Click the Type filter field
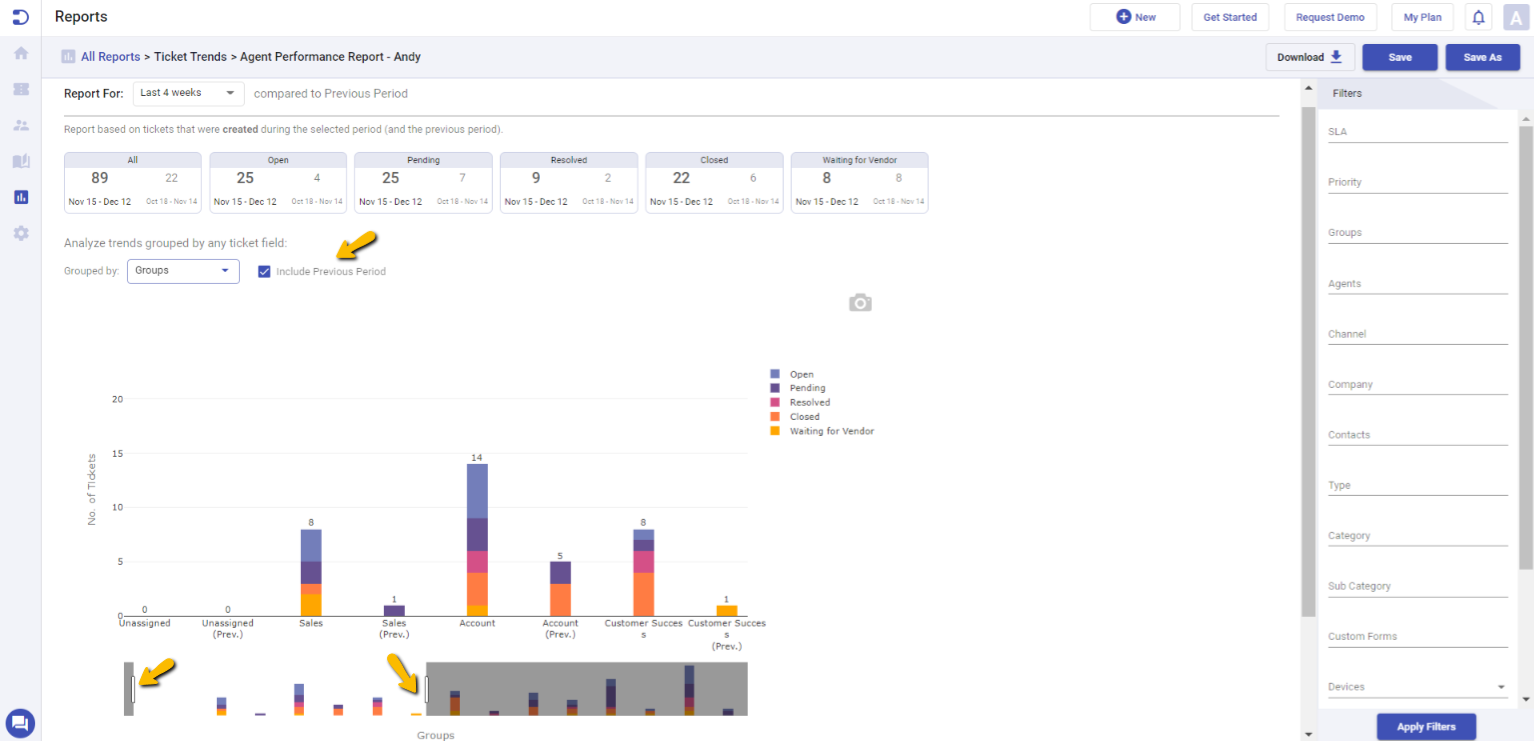 click(1417, 485)
